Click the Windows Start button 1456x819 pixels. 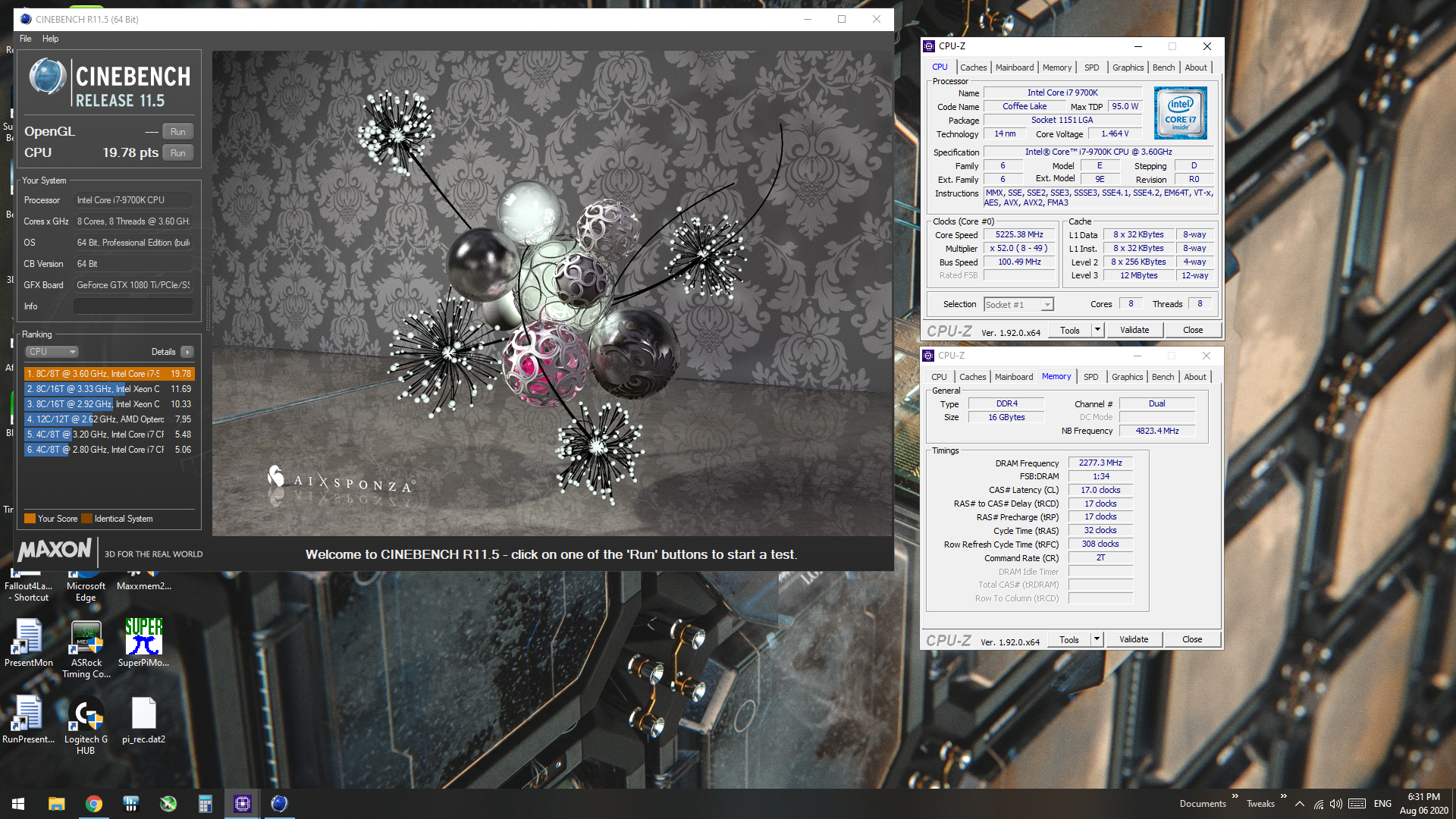tap(18, 804)
